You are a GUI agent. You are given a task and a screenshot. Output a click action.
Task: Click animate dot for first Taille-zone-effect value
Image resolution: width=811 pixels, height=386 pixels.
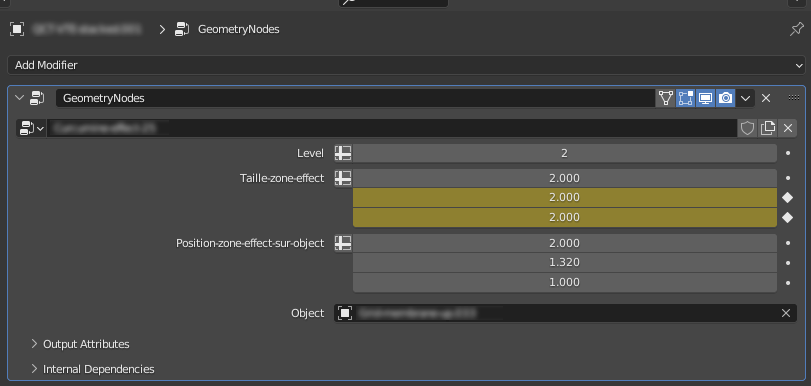point(788,178)
